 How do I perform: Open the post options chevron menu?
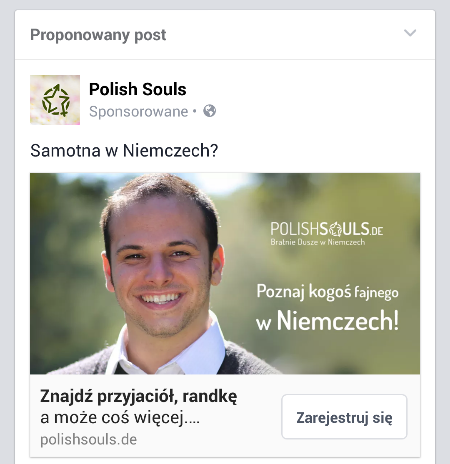[x=410, y=33]
